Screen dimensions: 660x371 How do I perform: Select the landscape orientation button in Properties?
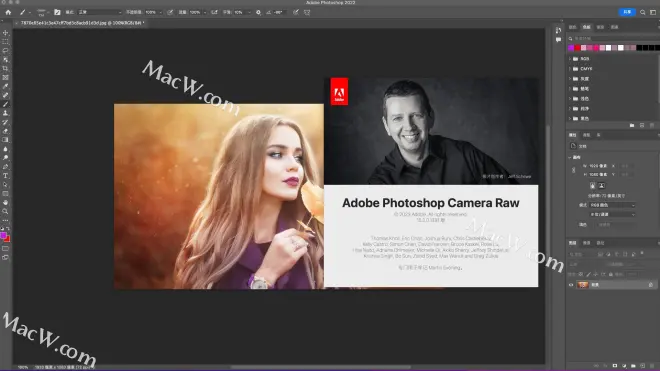(602, 186)
